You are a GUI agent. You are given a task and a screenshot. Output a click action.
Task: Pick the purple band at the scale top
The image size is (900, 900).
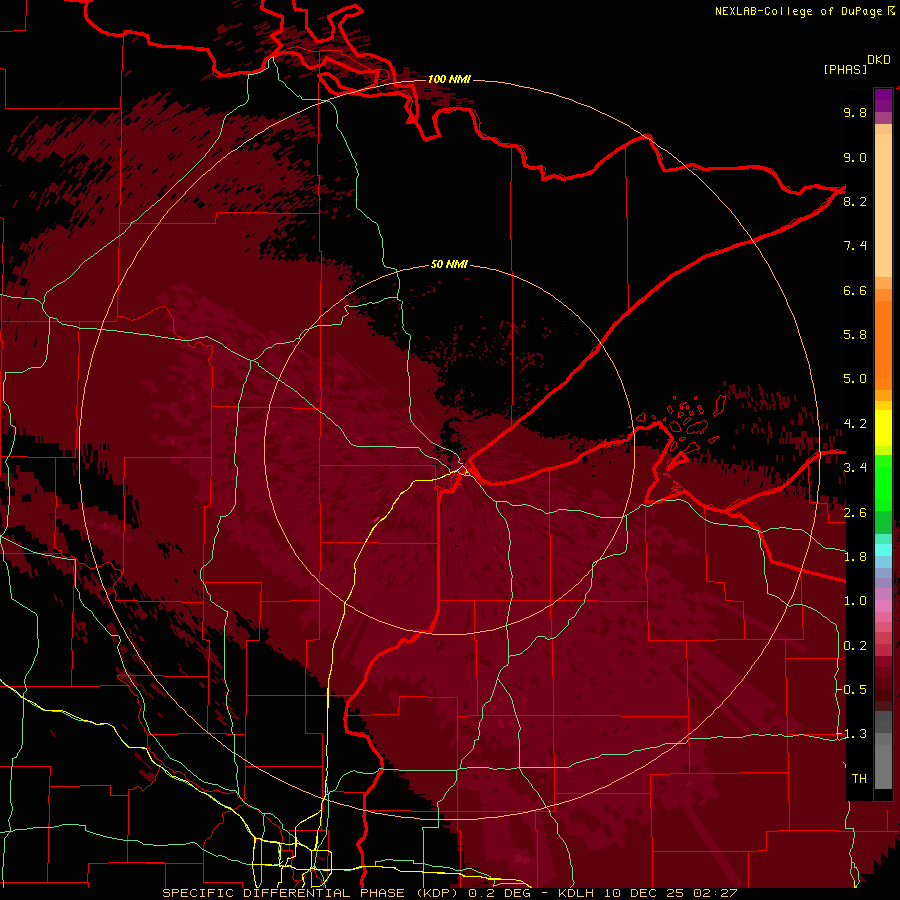(883, 100)
